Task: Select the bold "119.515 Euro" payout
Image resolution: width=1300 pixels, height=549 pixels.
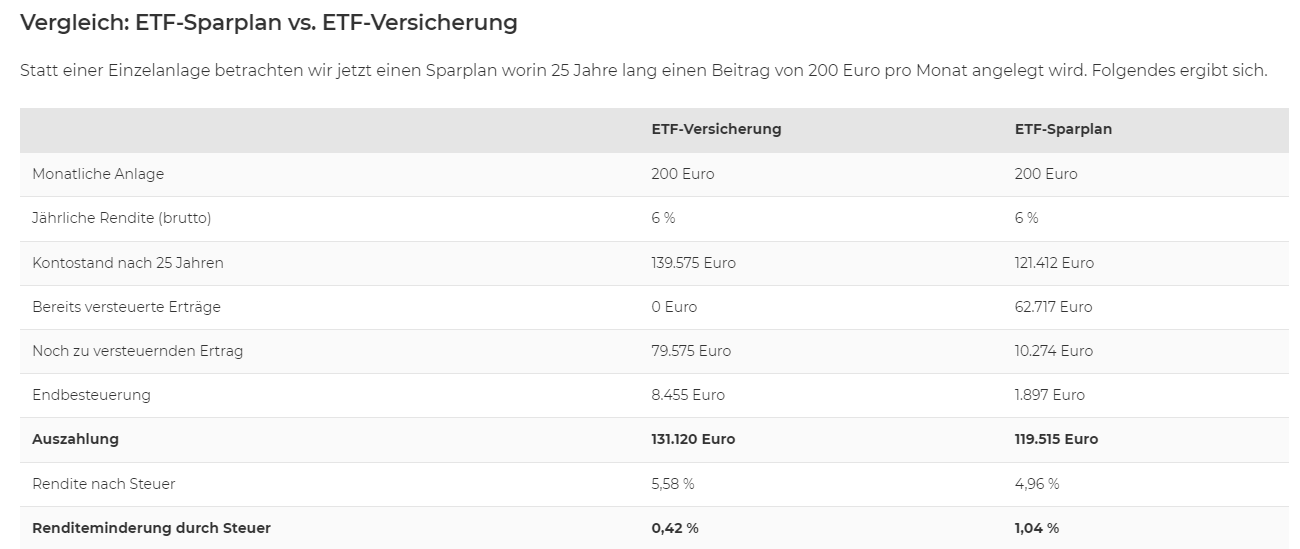Action: click(x=1056, y=439)
